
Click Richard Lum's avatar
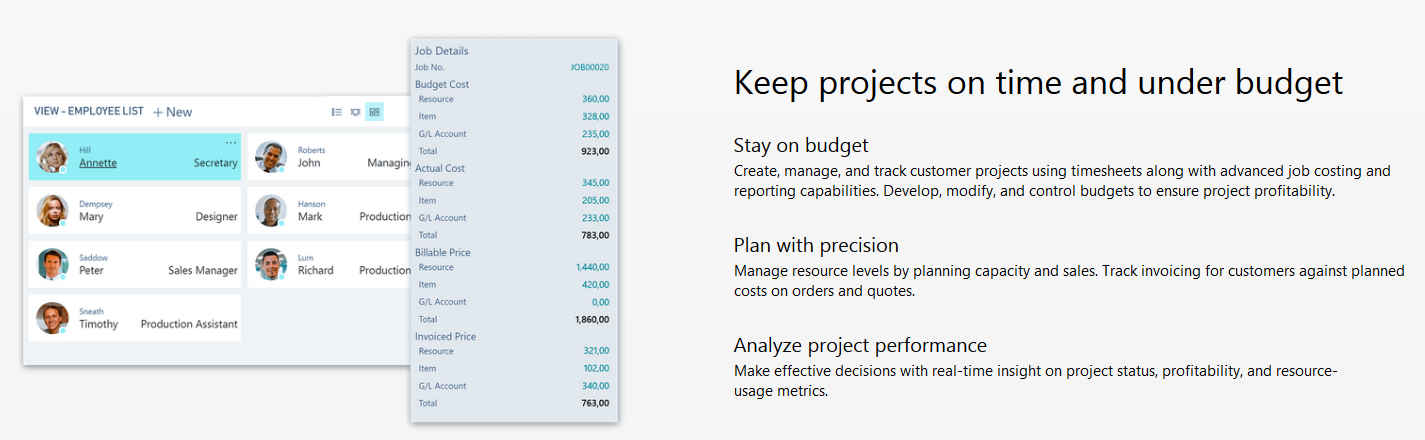point(271,264)
